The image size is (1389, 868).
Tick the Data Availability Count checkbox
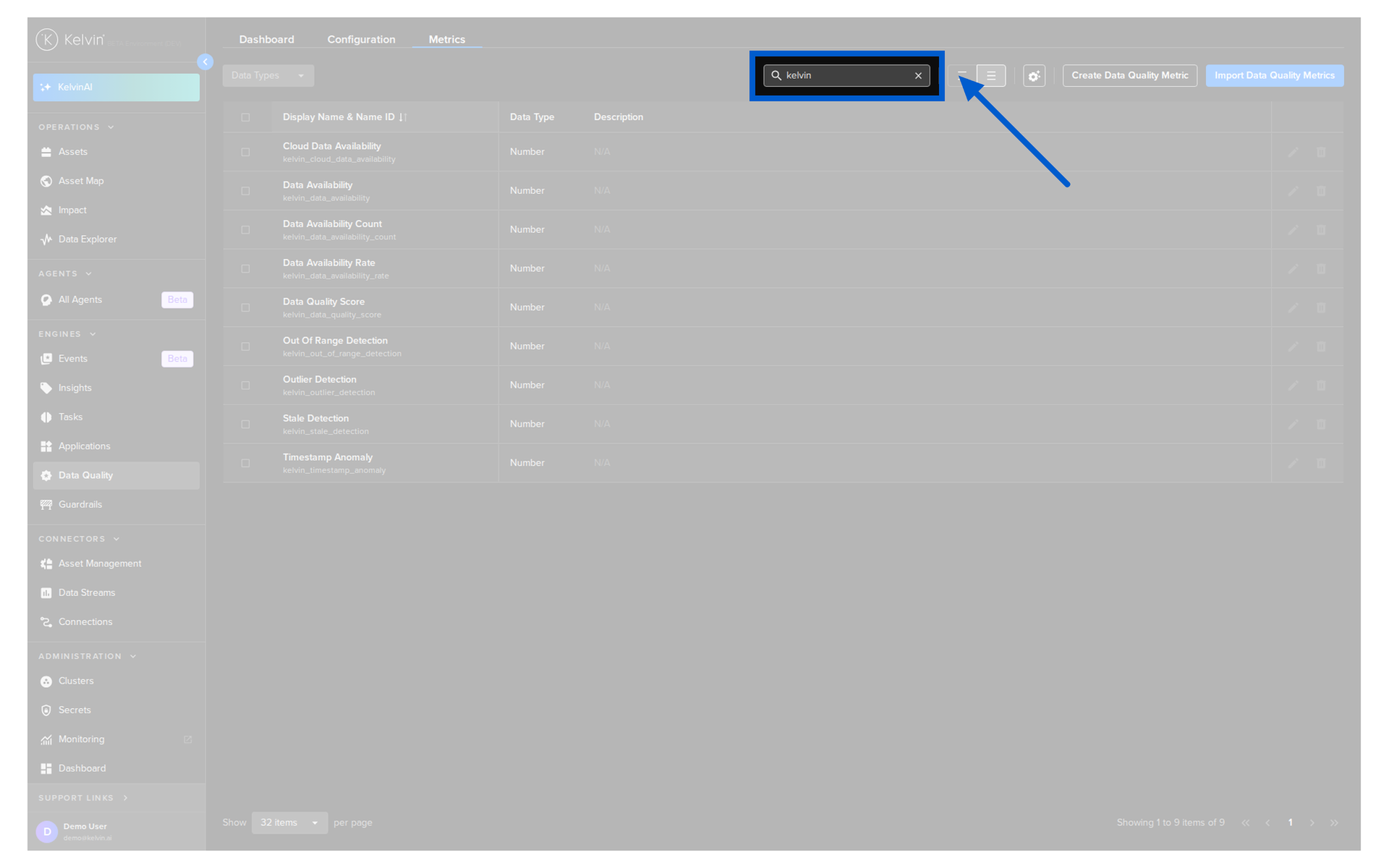[245, 230]
